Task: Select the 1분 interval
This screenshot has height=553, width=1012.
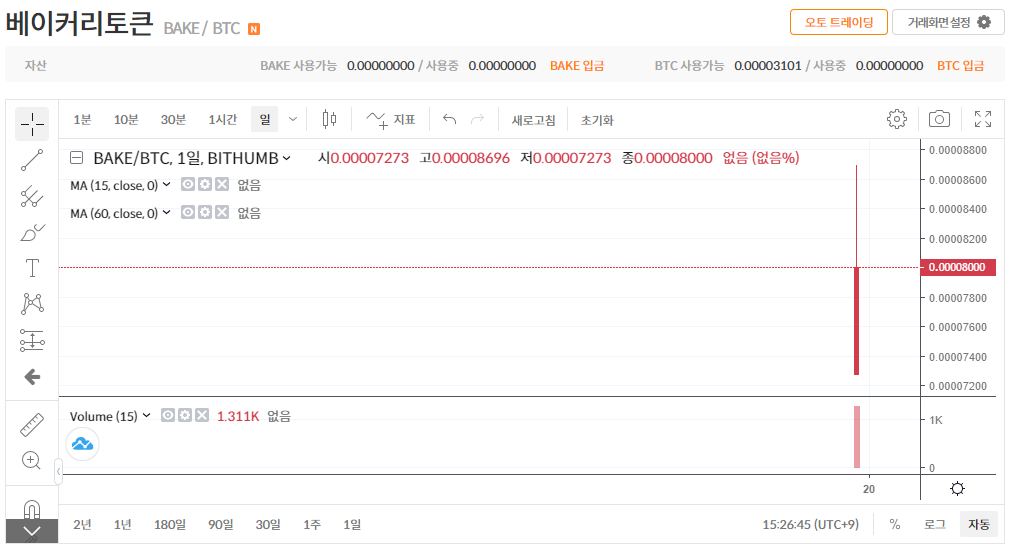Action: coord(82,119)
